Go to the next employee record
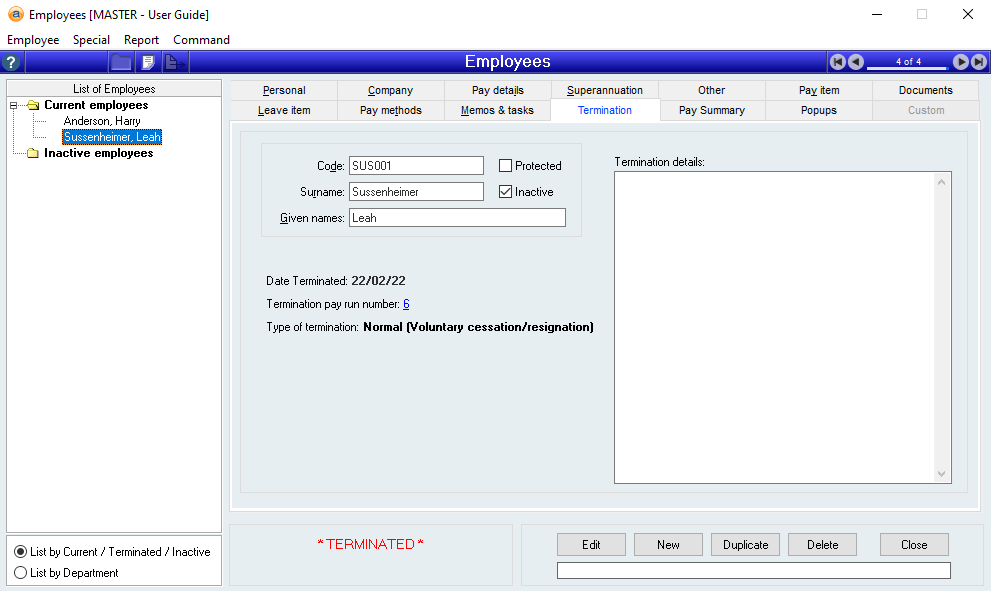The height and width of the screenshot is (591, 991). click(x=960, y=62)
